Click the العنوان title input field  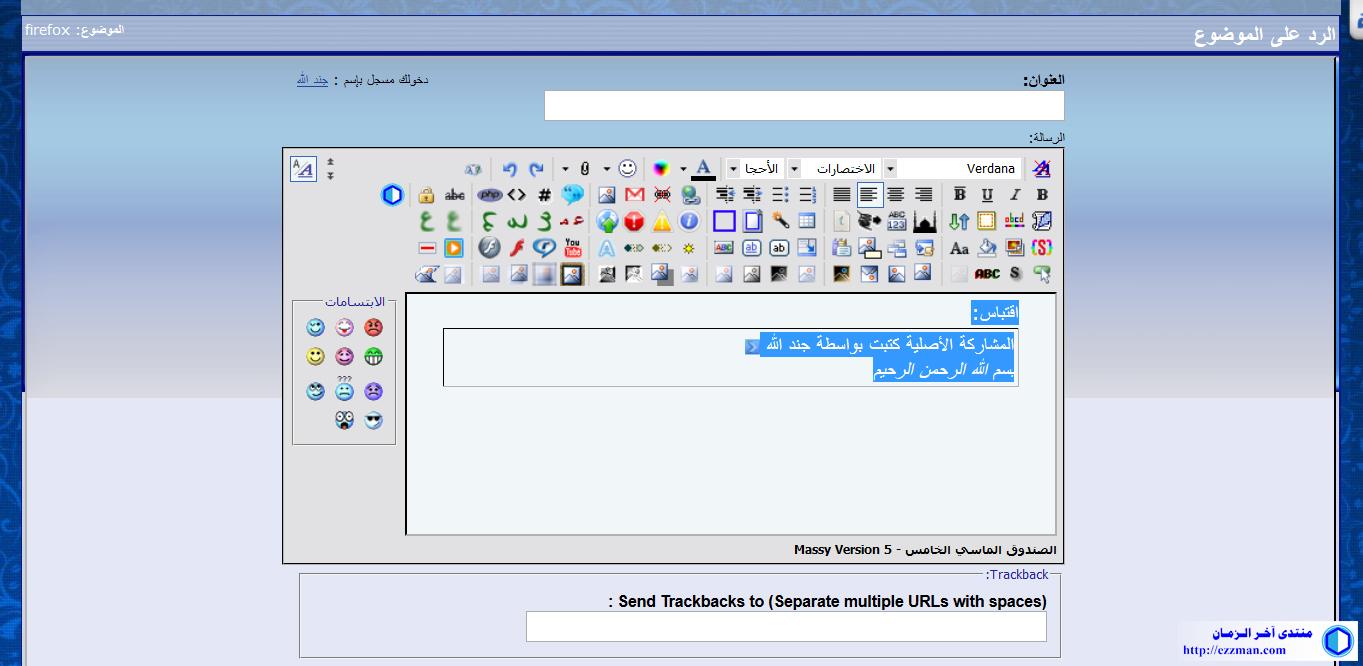coord(804,106)
